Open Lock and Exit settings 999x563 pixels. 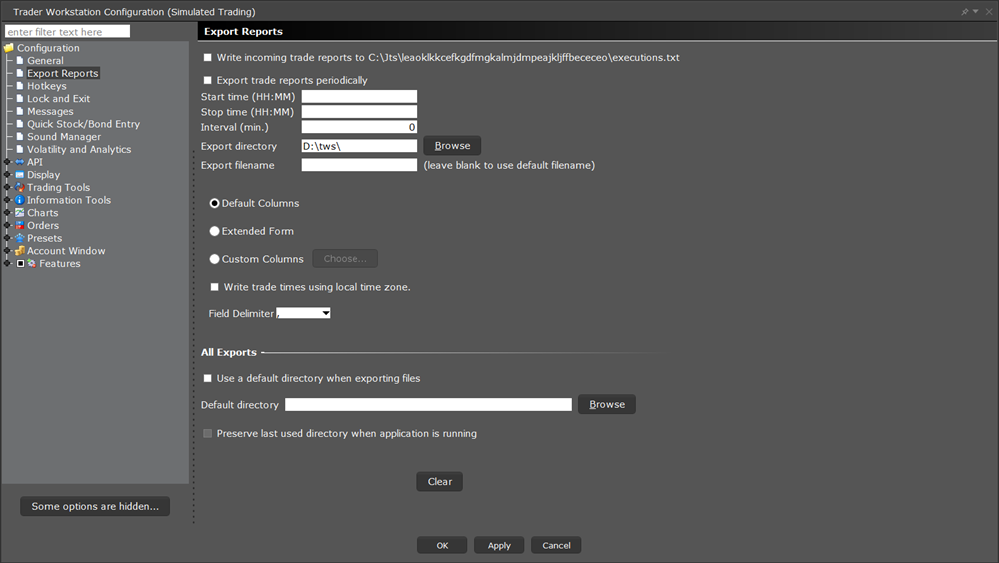[59, 99]
